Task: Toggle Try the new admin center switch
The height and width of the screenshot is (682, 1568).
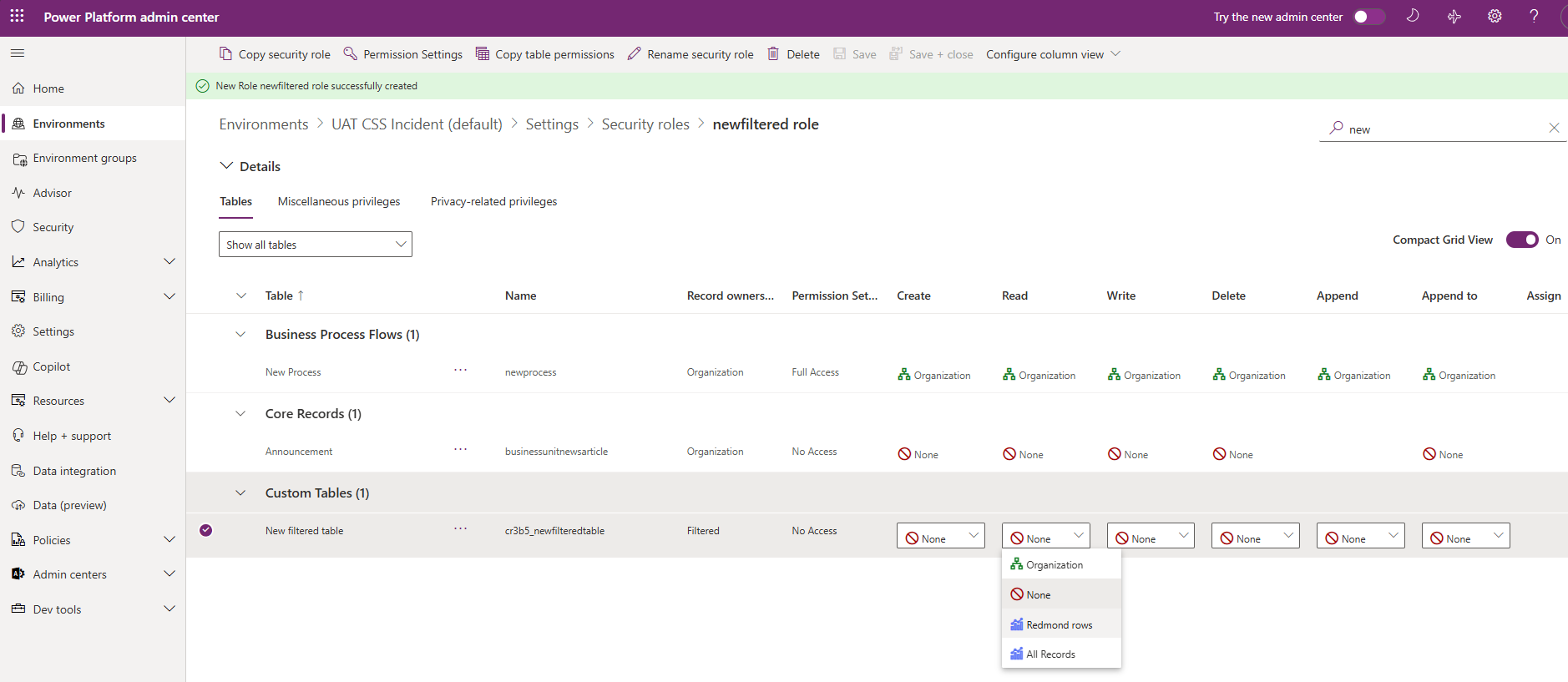Action: (x=1368, y=17)
